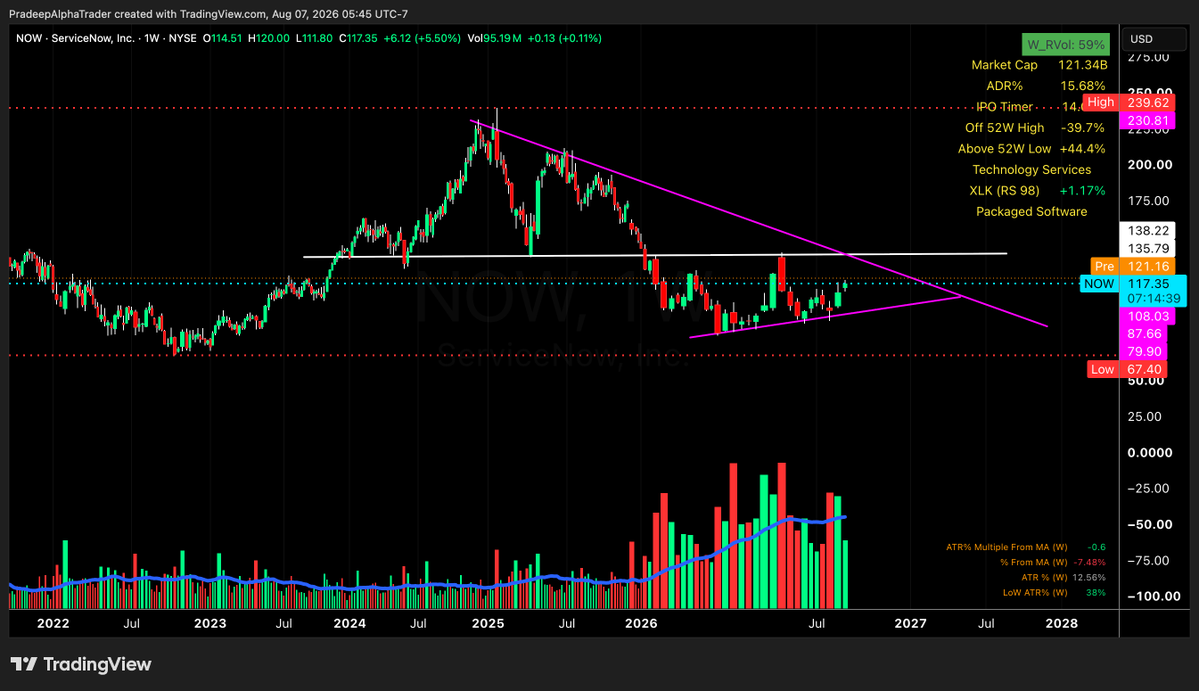Click the 07:14:39 bar countdown timer

[1152, 298]
